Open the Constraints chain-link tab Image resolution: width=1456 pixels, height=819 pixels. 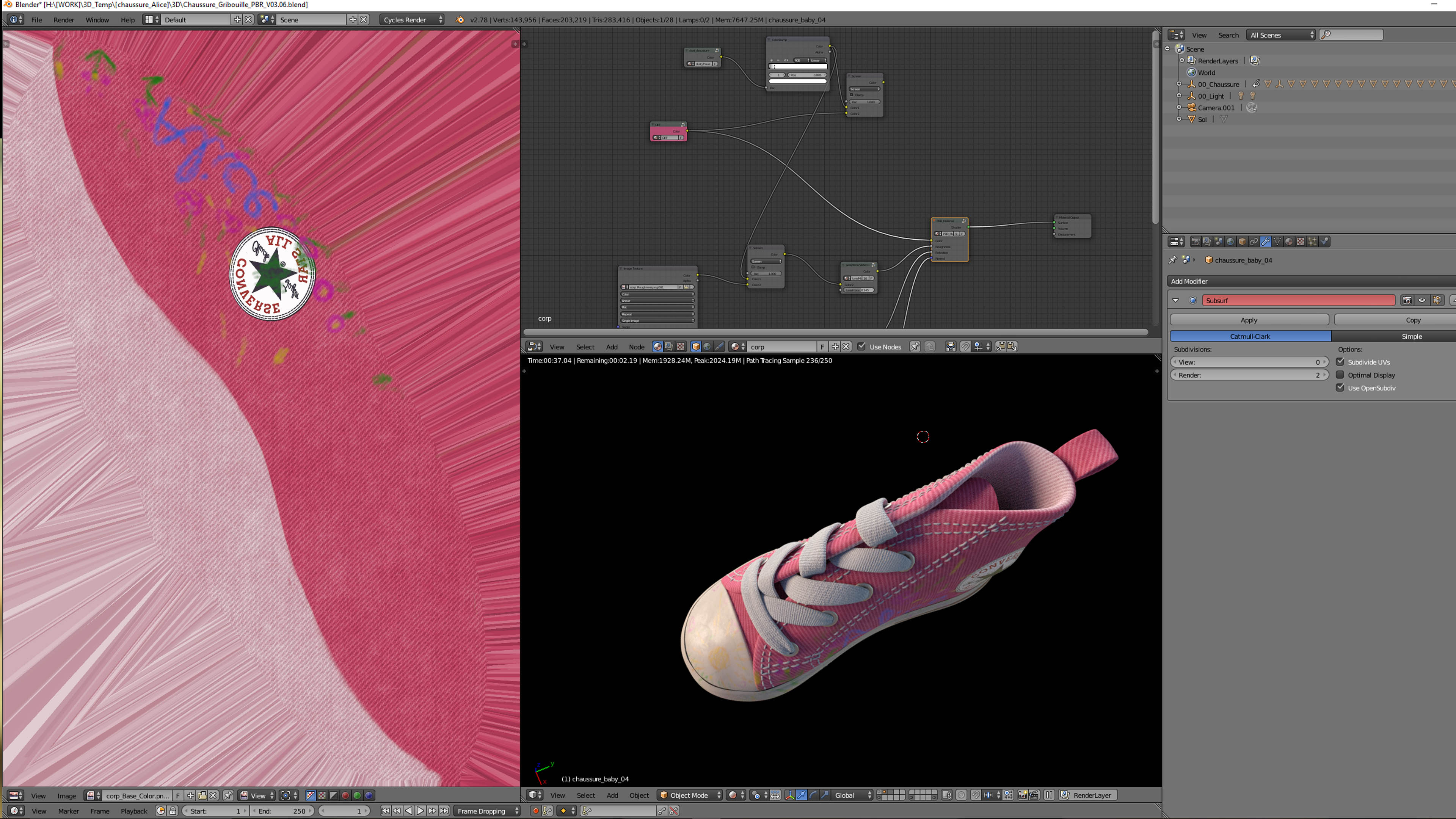1254,242
